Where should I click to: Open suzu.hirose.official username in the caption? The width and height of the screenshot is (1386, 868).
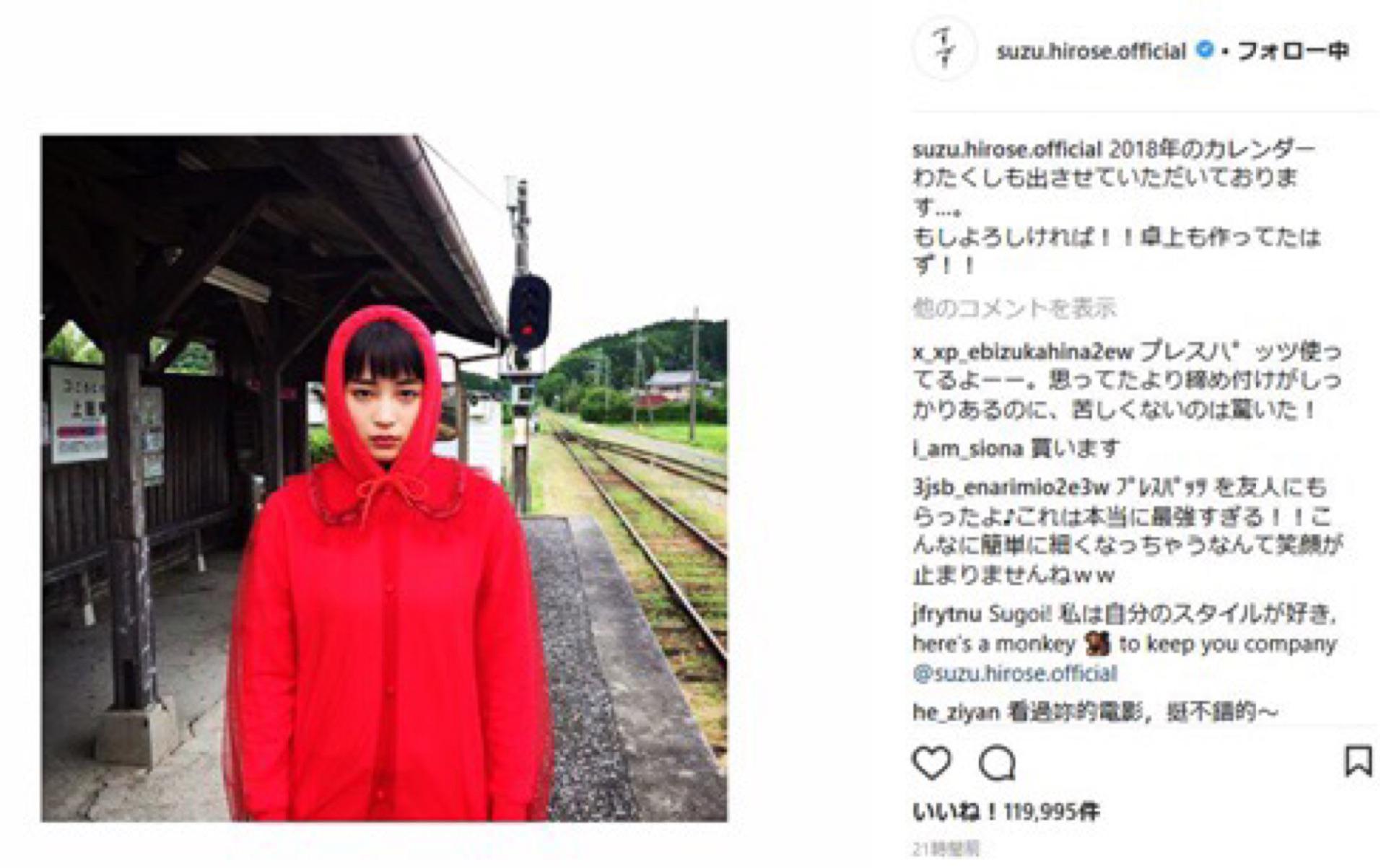click(x=1006, y=149)
